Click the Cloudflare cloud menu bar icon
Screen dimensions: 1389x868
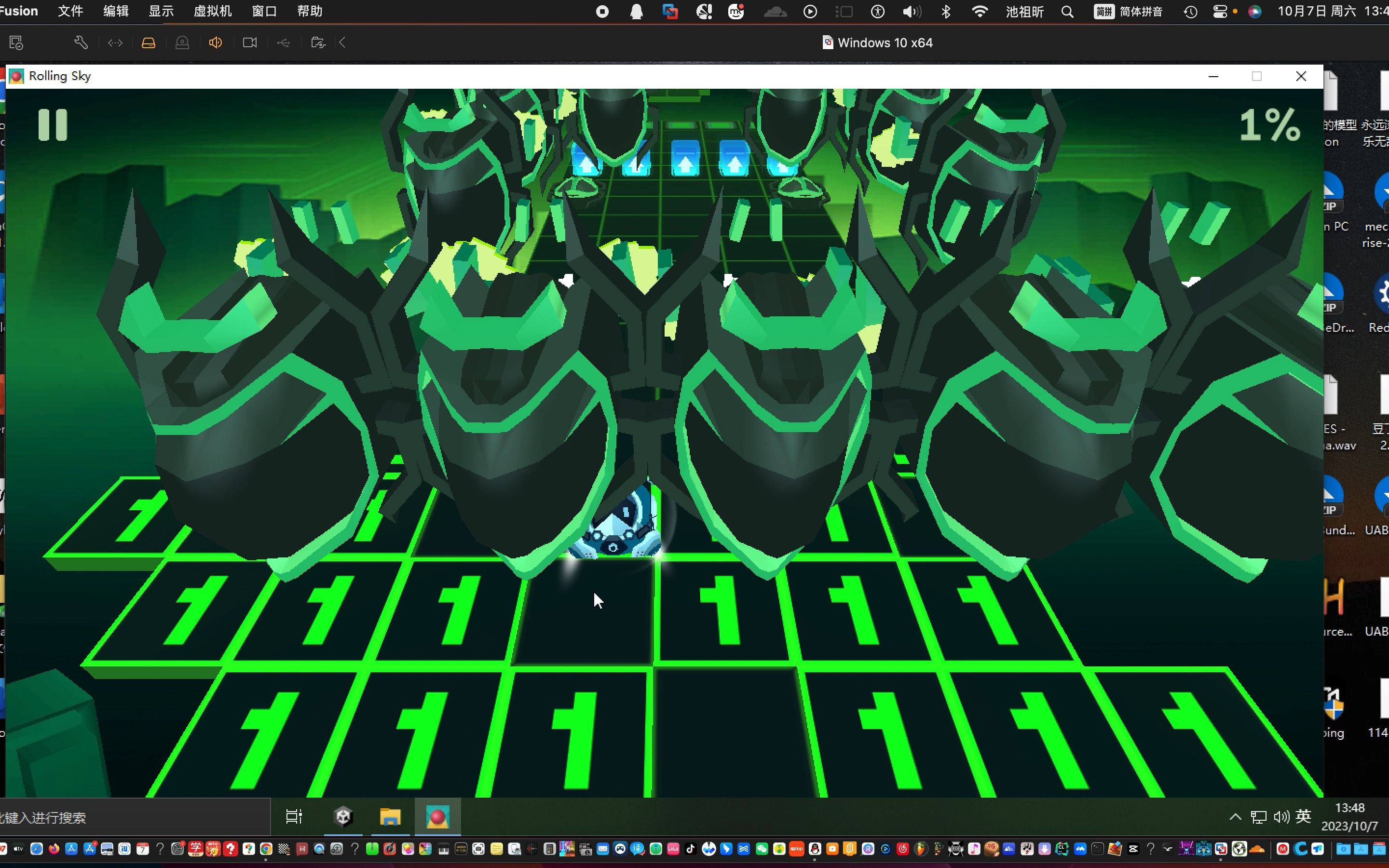775,12
